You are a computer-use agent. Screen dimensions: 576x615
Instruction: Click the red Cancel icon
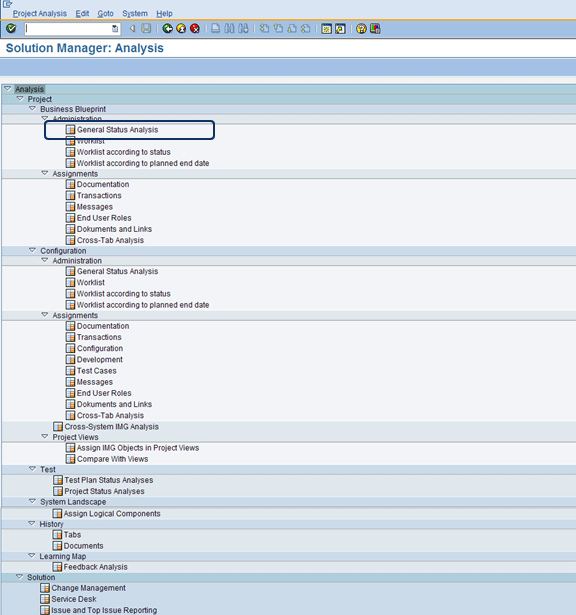coord(195,28)
